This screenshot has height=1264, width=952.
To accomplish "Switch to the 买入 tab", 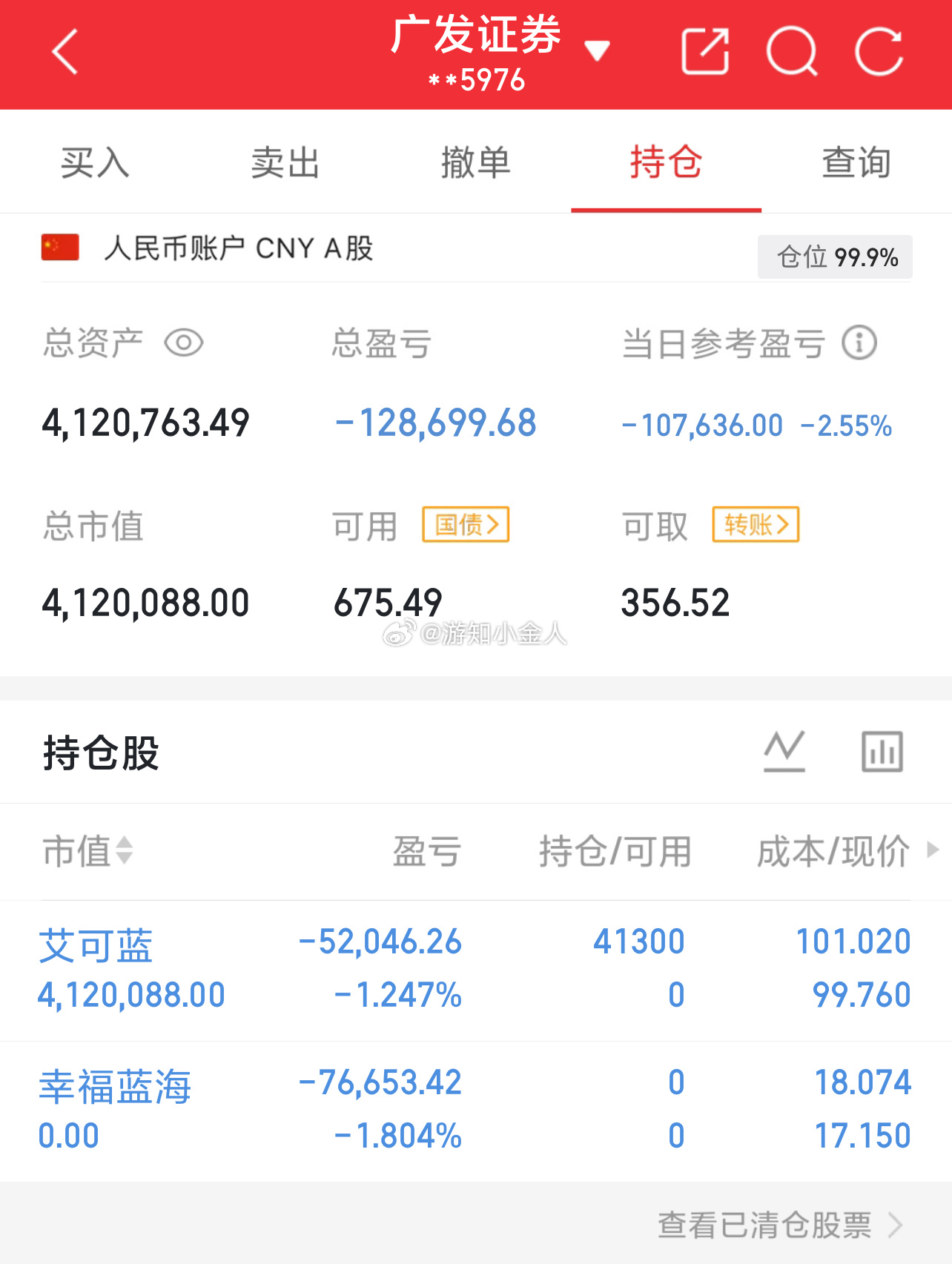I will pos(95,162).
